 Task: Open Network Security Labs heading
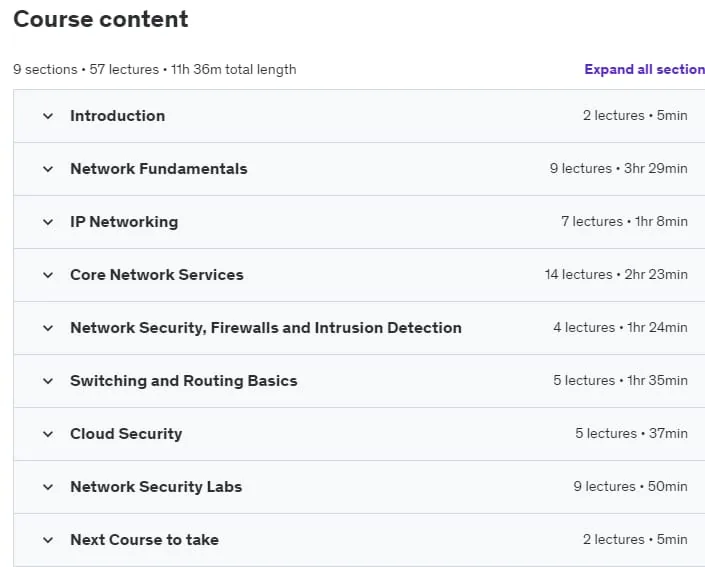[156, 487]
